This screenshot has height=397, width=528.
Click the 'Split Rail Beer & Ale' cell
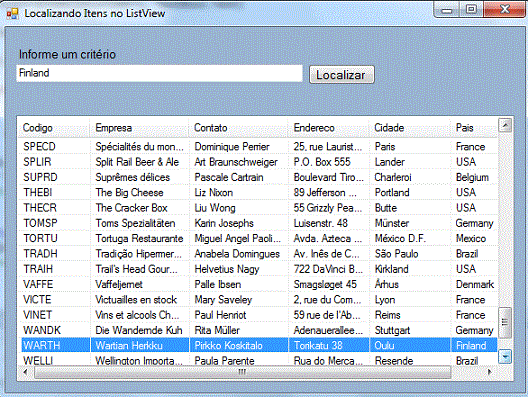[x=137, y=162]
